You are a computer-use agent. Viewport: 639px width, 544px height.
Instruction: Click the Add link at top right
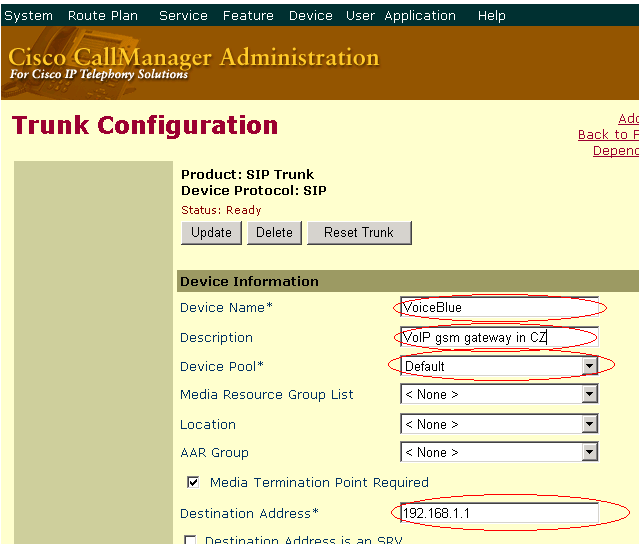628,119
